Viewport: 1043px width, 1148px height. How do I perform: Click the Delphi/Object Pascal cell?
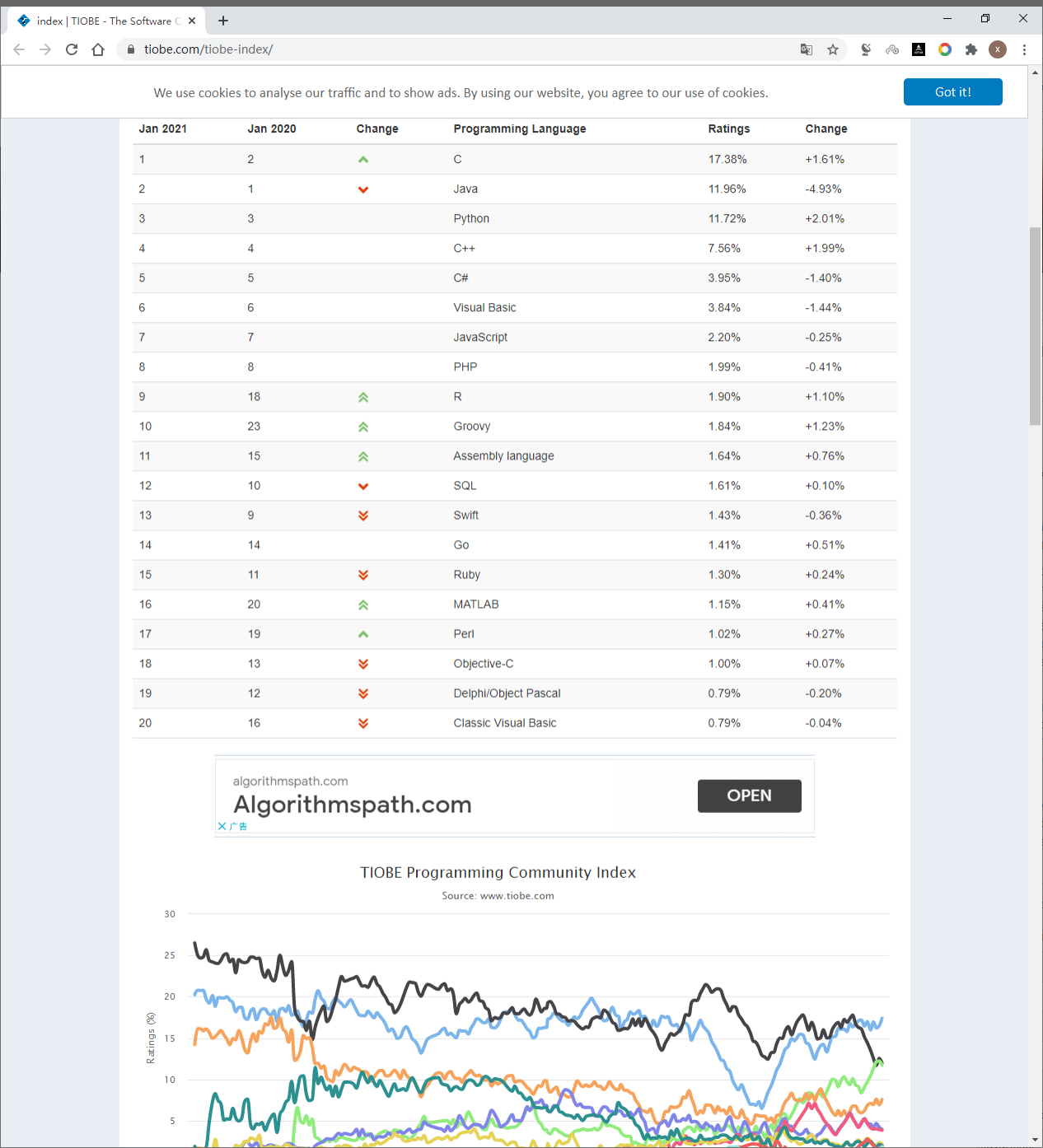(x=507, y=693)
